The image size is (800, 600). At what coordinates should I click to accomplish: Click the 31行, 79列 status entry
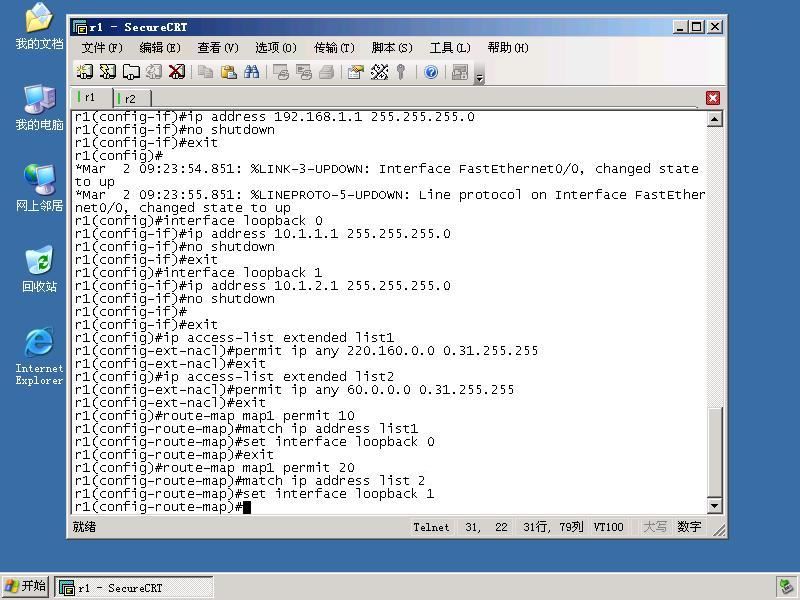(x=553, y=527)
